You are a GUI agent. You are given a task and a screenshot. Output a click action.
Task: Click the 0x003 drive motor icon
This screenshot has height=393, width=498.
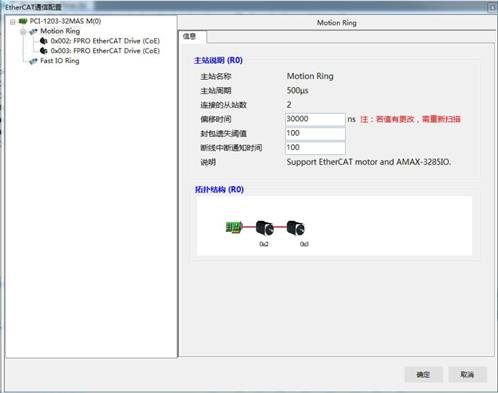pos(44,51)
